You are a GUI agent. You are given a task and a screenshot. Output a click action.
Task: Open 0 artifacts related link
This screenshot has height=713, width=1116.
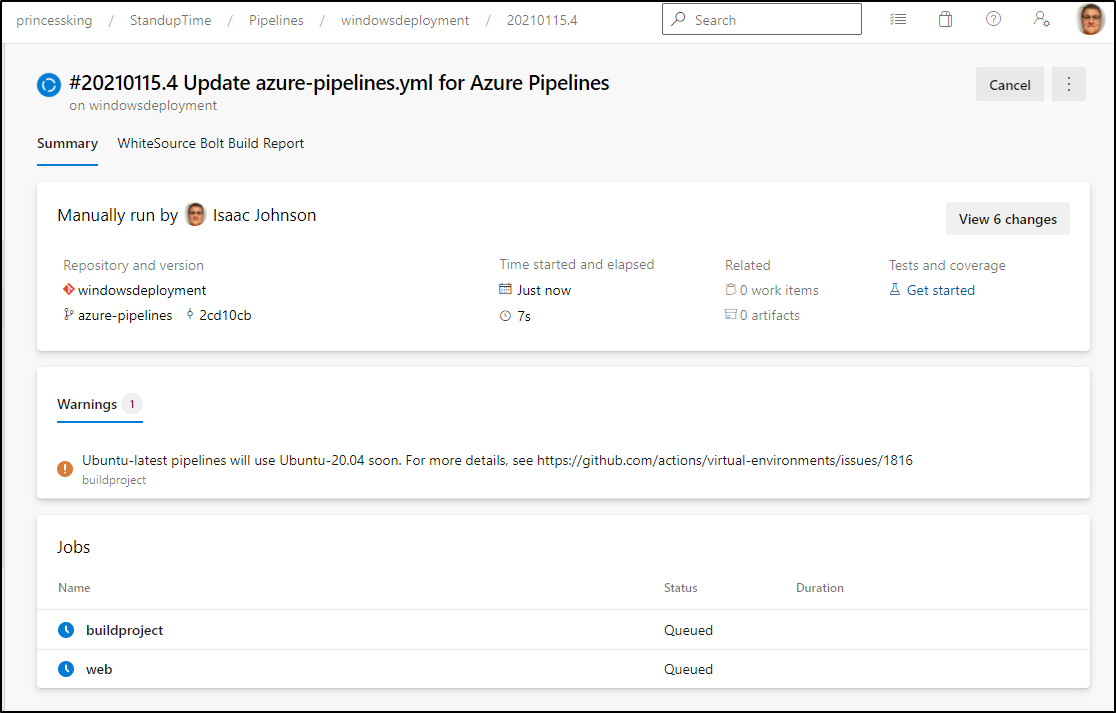tap(769, 315)
